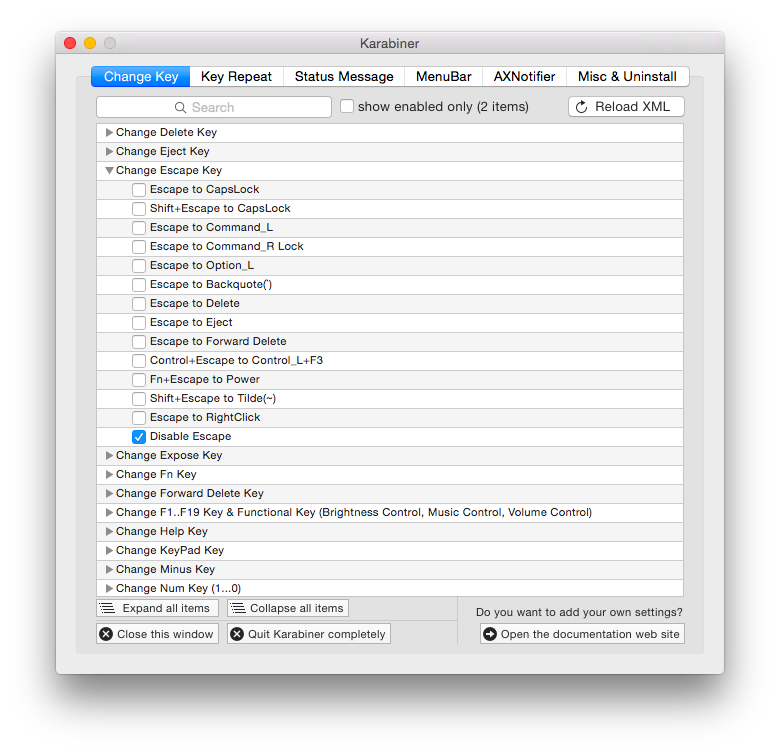Click the Reload XML button
The width and height of the screenshot is (780, 754).
tap(626, 107)
